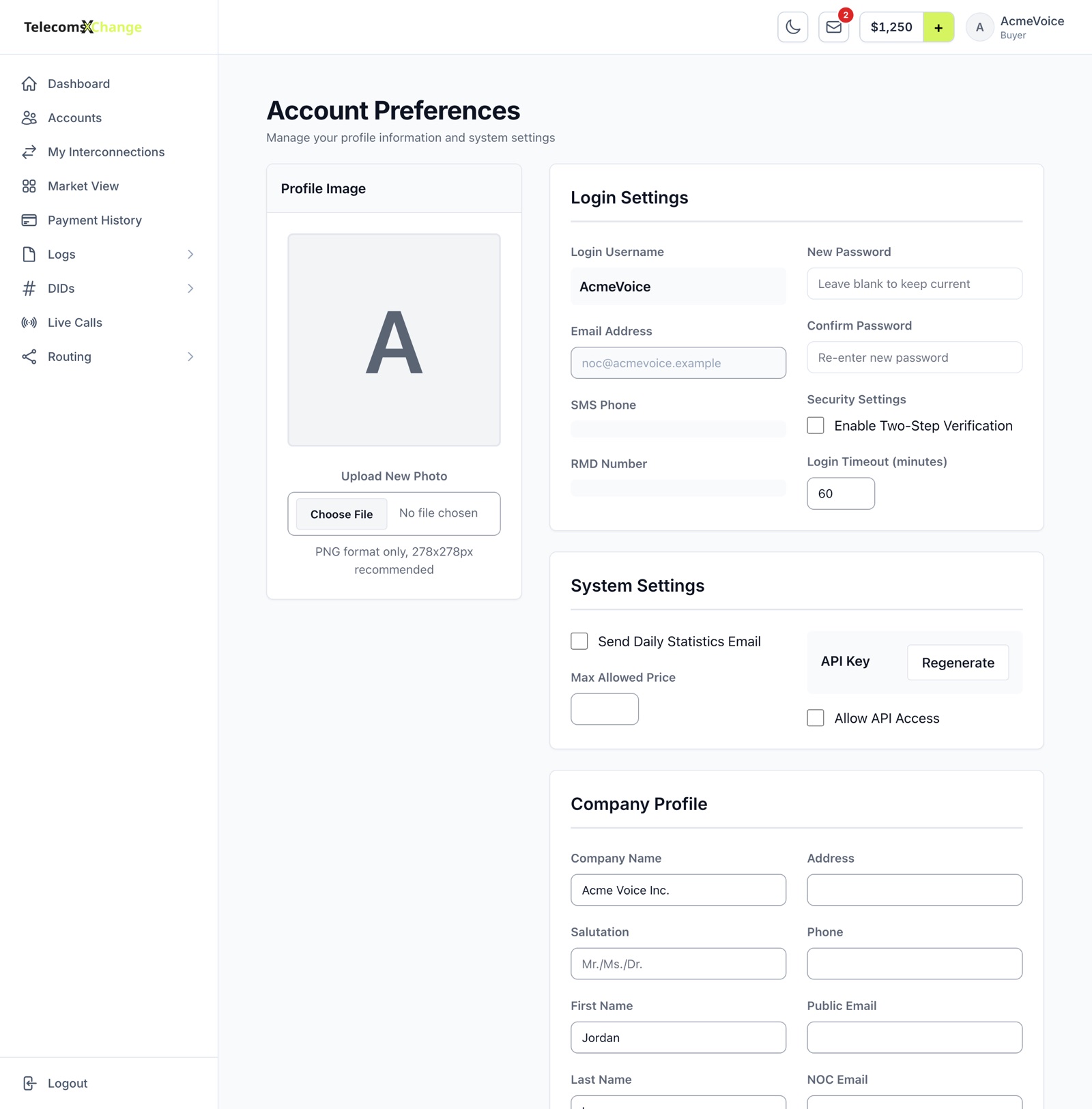
Task: Click the $1,250 balance display
Action: 891,27
